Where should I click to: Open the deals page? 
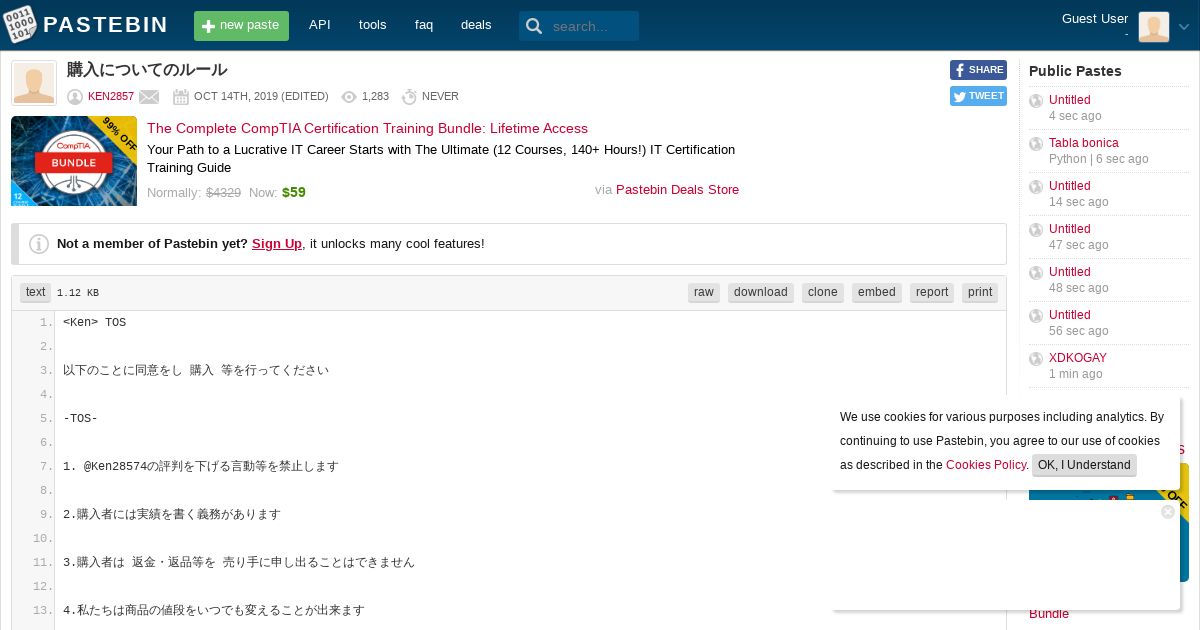point(476,25)
